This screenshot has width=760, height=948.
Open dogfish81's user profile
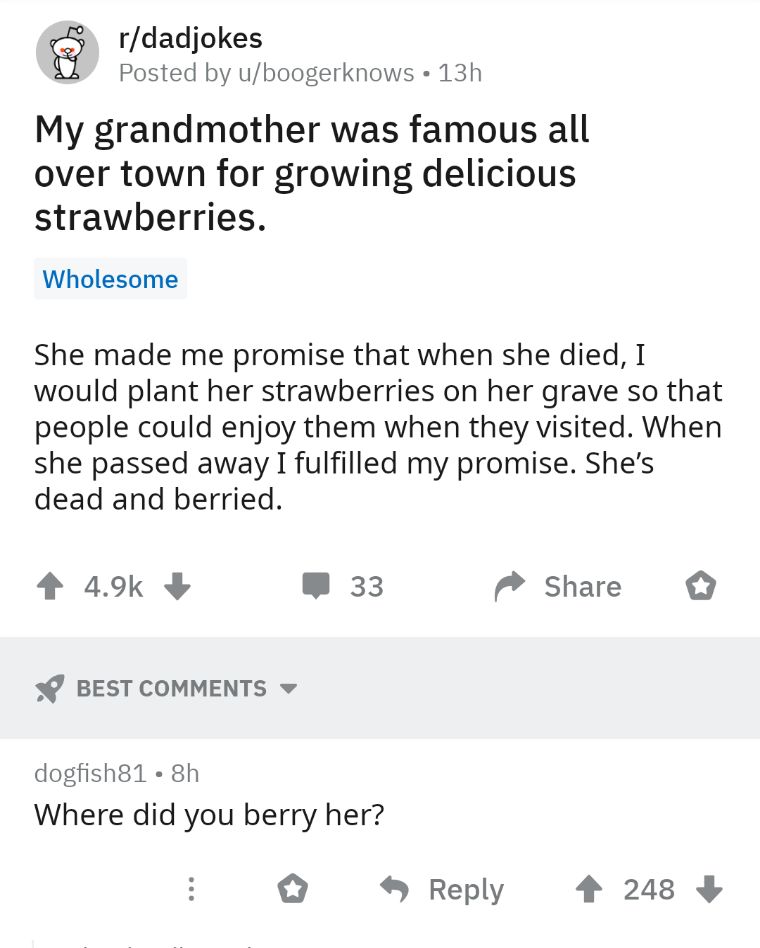tap(90, 773)
